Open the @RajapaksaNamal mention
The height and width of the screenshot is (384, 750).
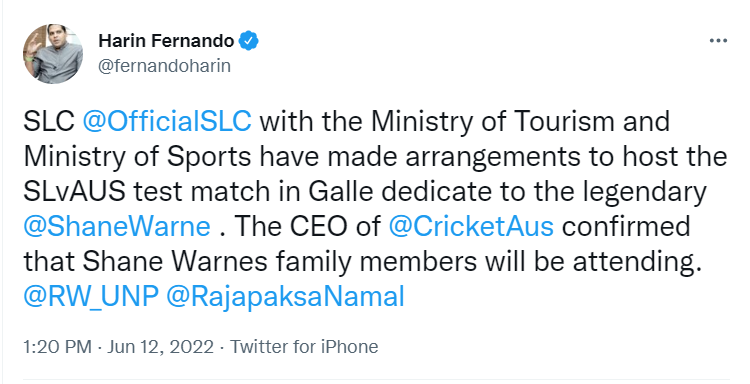coord(285,297)
